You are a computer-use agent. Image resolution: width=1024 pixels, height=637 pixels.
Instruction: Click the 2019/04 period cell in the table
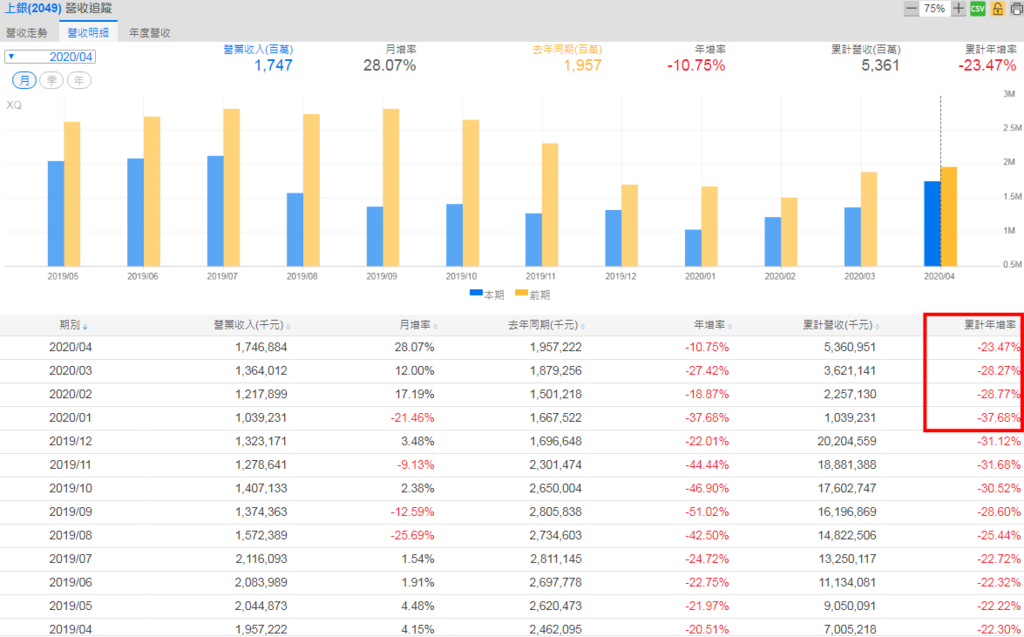71,629
